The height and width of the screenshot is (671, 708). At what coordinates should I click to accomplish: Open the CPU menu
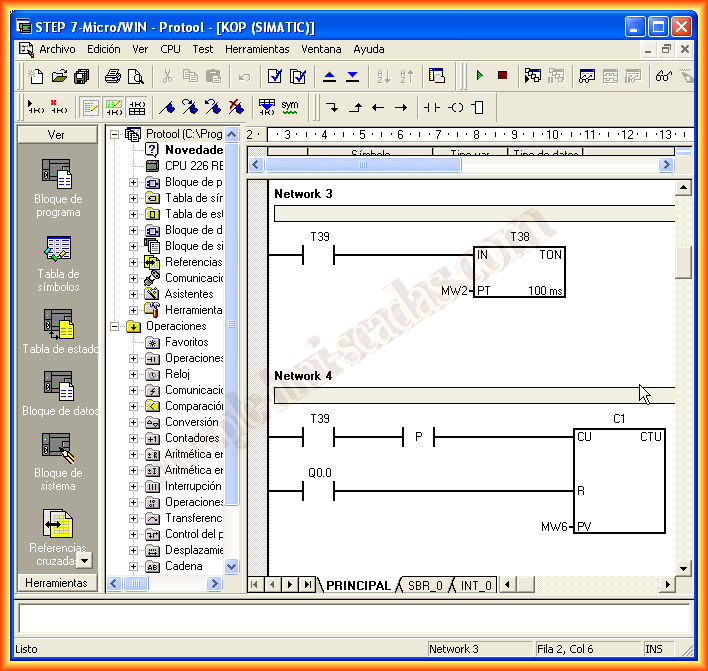click(170, 48)
